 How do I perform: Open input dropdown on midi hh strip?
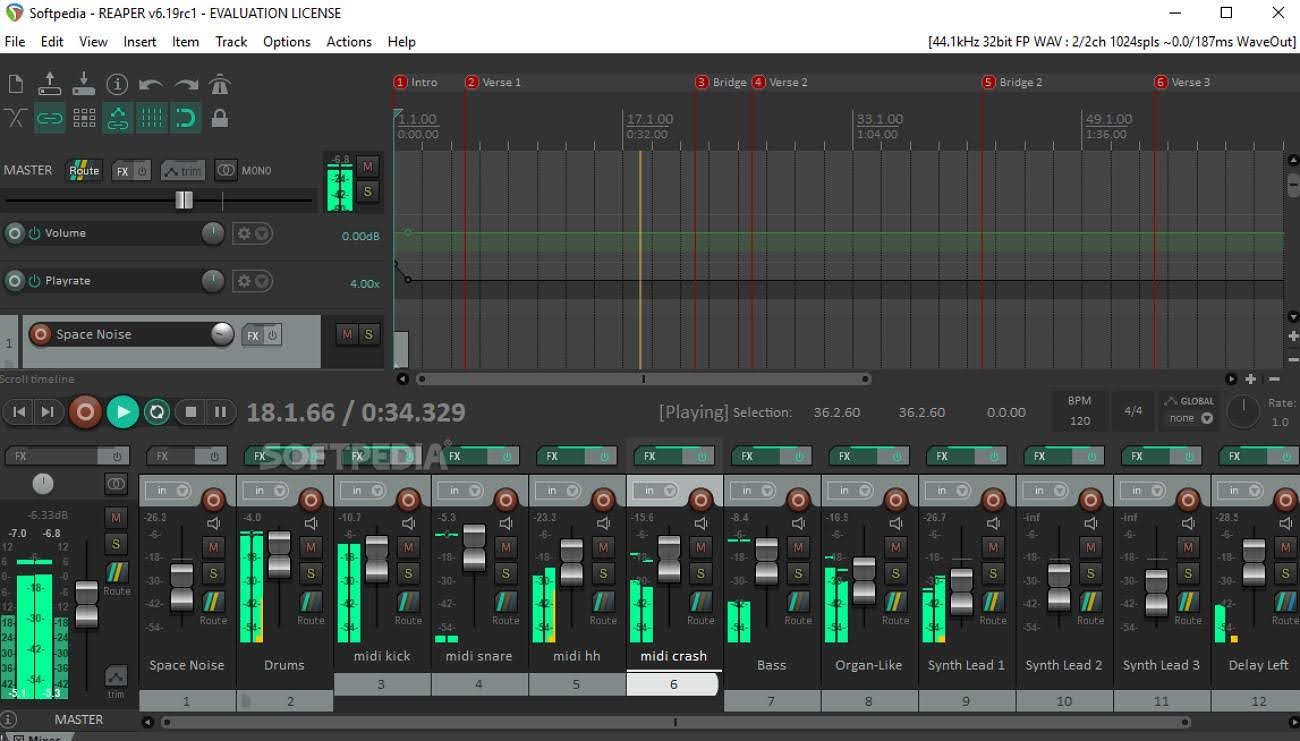pyautogui.click(x=557, y=491)
